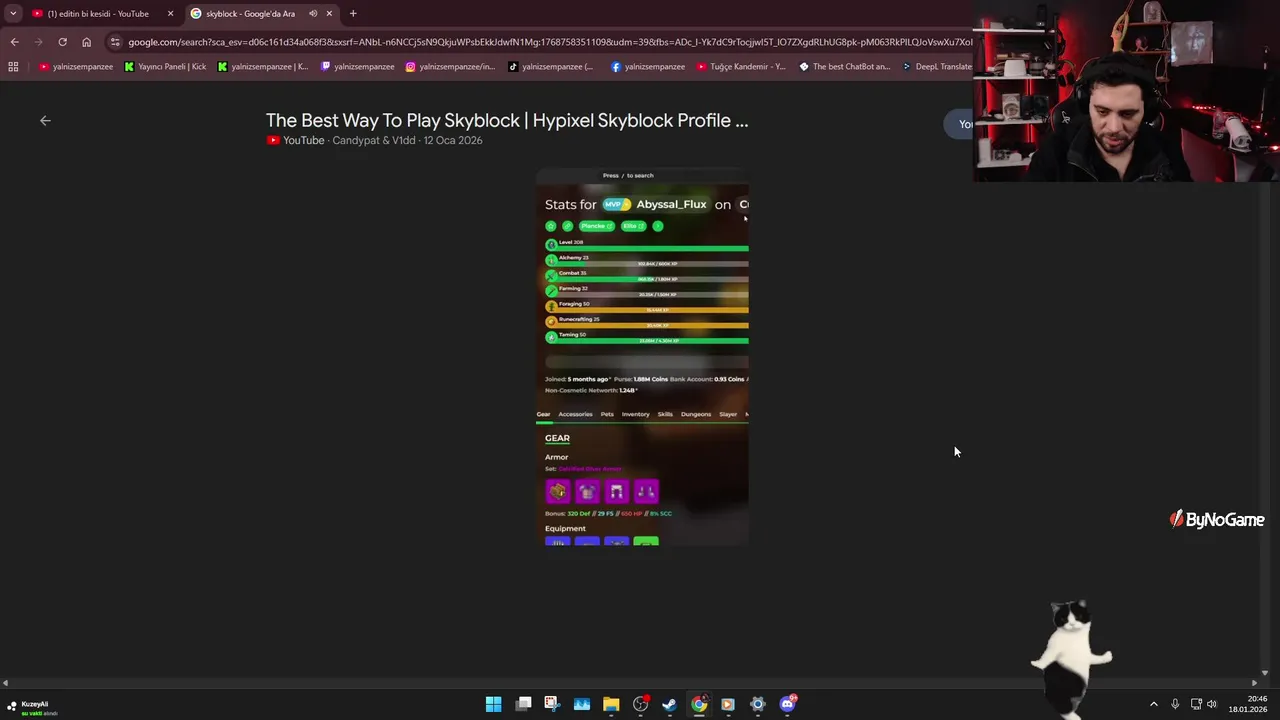
Task: Open the Windows Start menu
Action: (x=494, y=704)
